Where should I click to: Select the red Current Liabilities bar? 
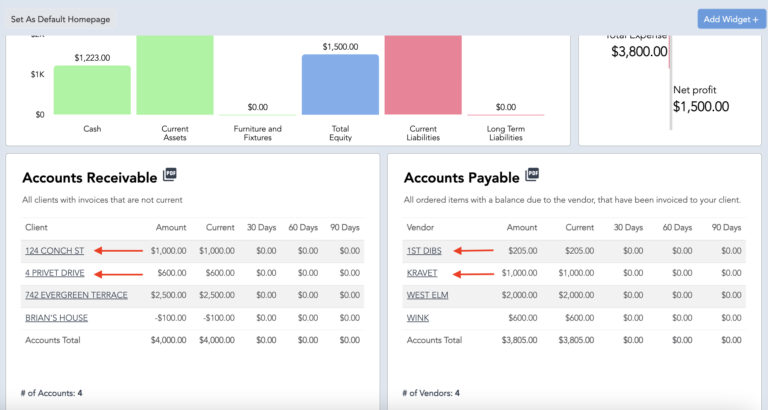tap(422, 75)
